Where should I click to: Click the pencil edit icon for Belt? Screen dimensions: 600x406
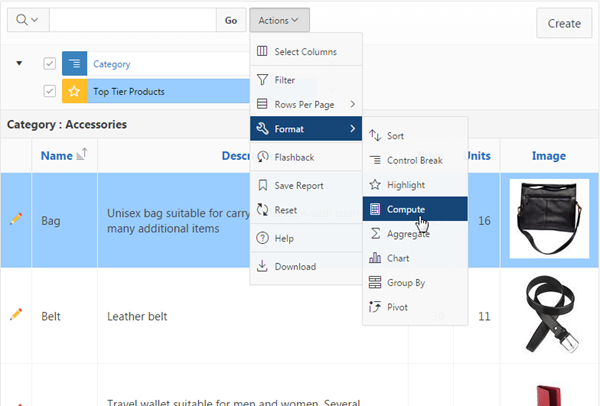coord(15,314)
